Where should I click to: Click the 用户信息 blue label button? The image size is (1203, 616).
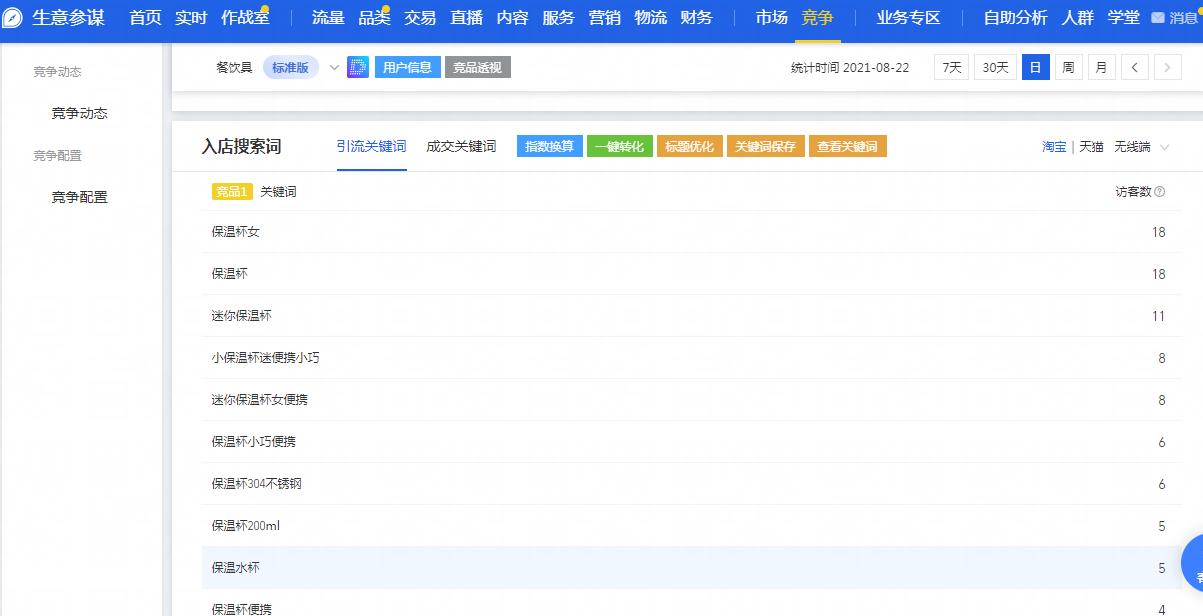407,67
